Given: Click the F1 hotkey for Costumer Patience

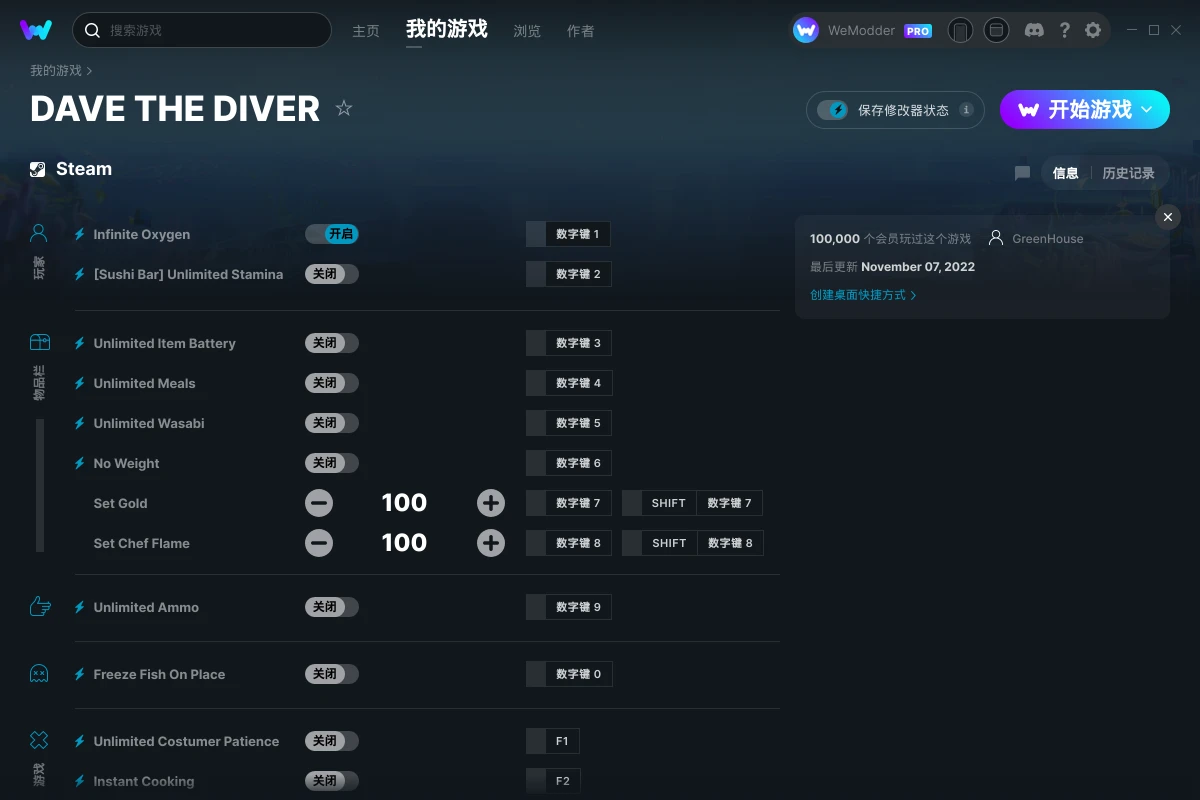Looking at the screenshot, I should 553,741.
